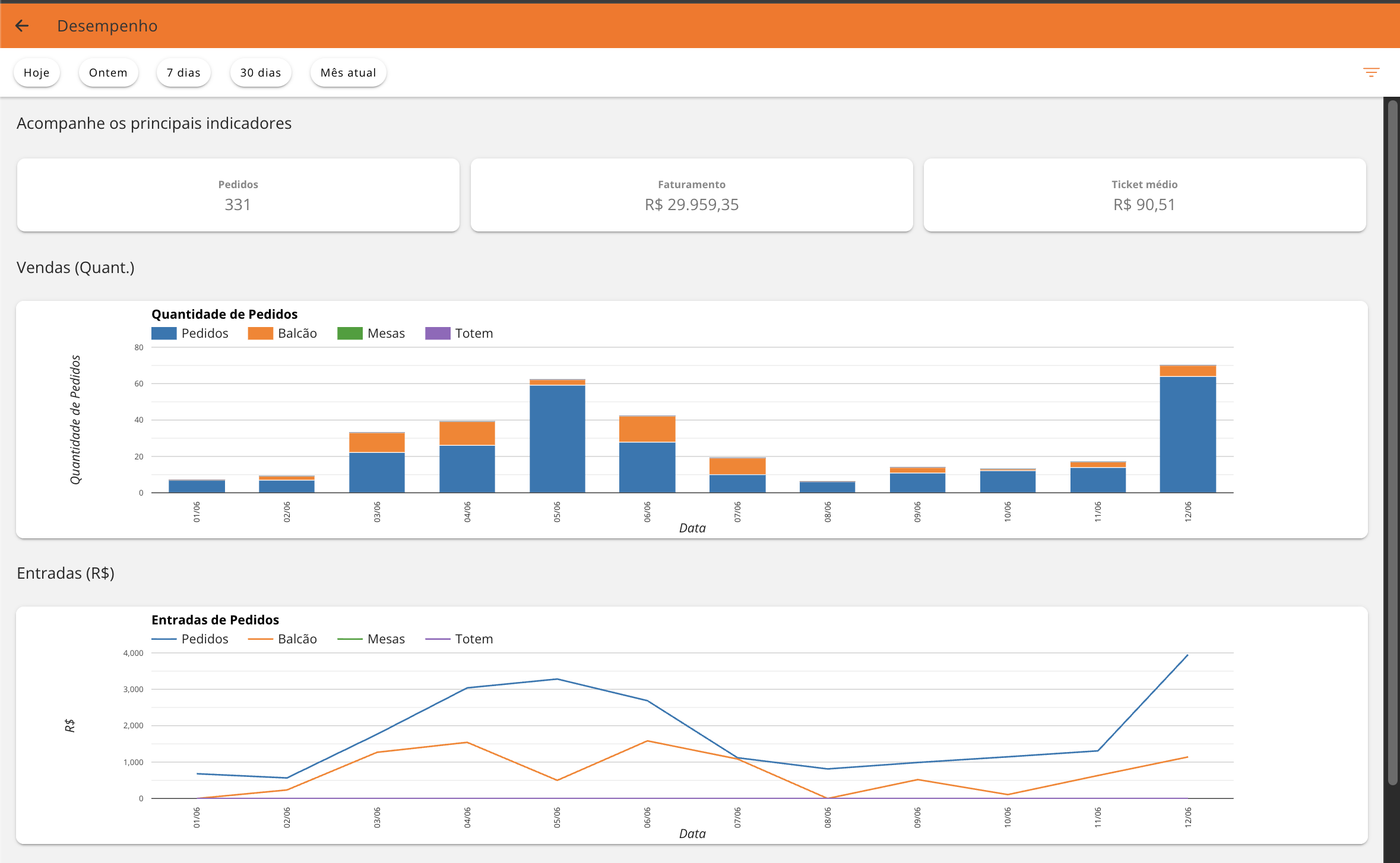Open the filter options icon
This screenshot has height=863, width=1400.
(x=1371, y=72)
